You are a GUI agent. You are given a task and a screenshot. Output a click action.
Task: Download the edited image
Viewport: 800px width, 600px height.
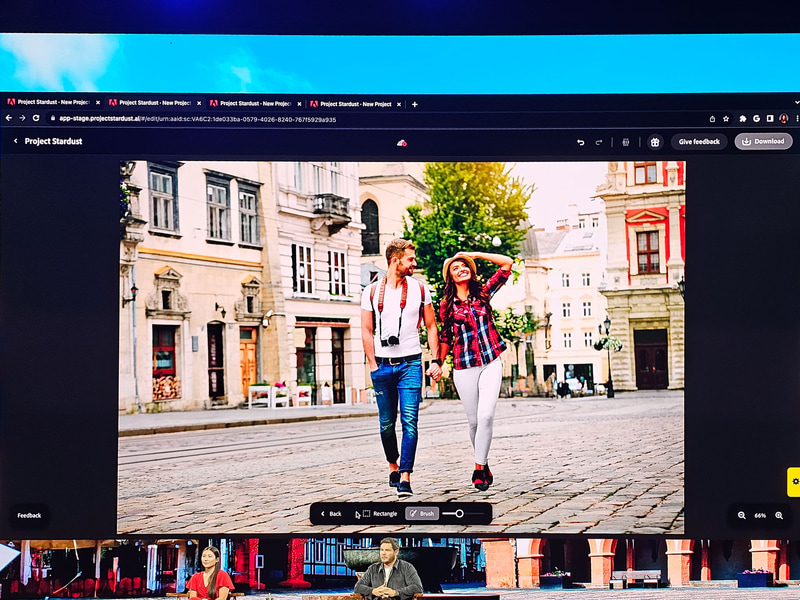pos(763,141)
